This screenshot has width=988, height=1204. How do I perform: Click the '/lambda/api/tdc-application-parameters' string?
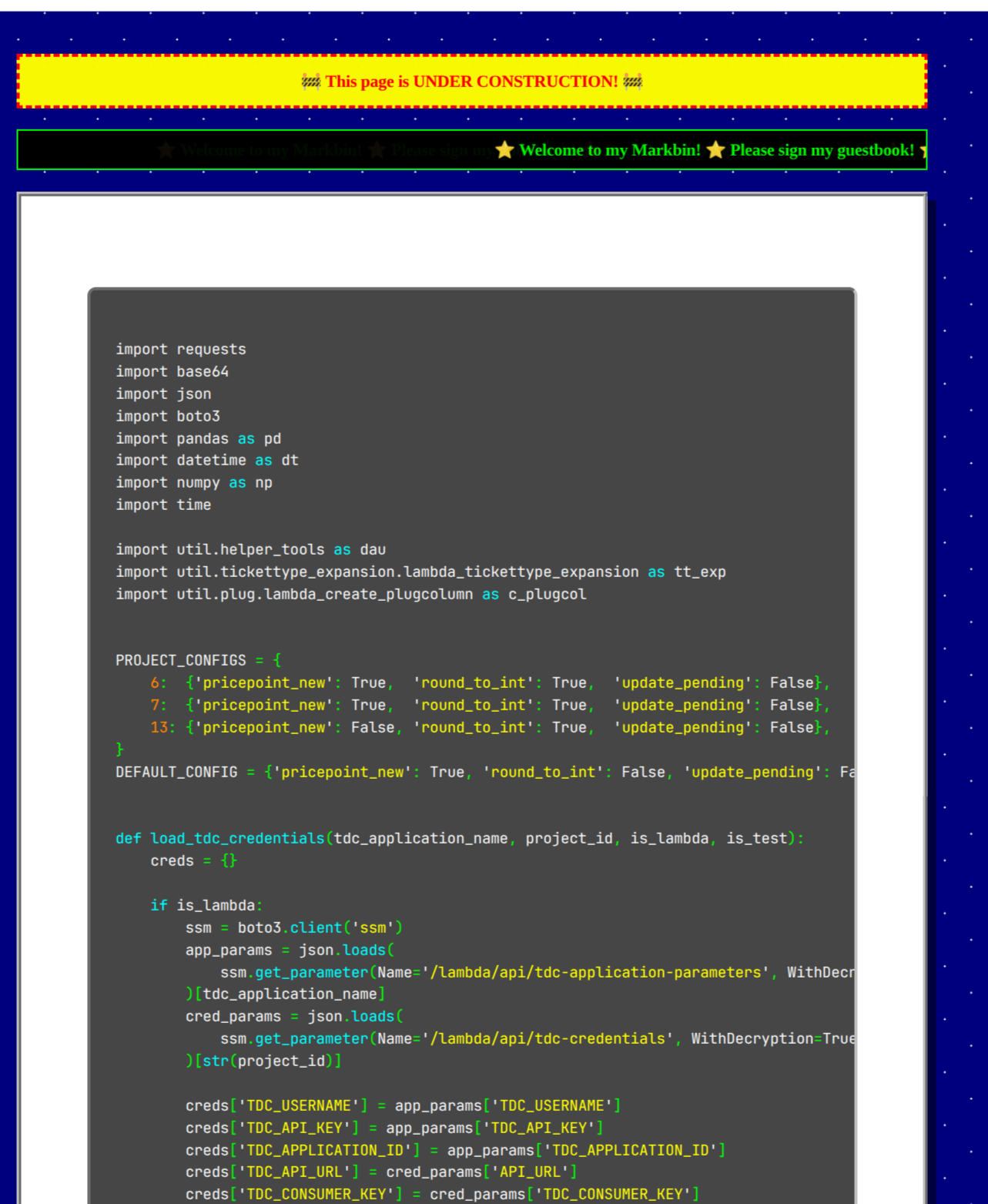(595, 972)
